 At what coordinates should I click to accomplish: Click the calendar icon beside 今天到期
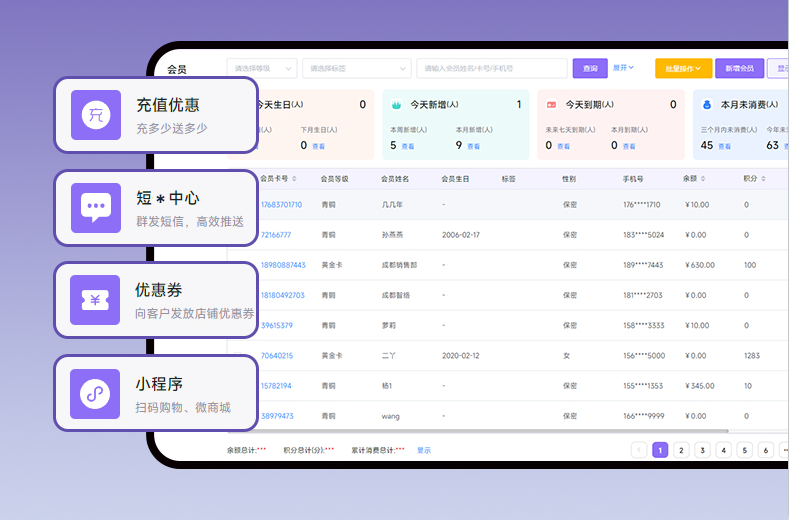551,104
